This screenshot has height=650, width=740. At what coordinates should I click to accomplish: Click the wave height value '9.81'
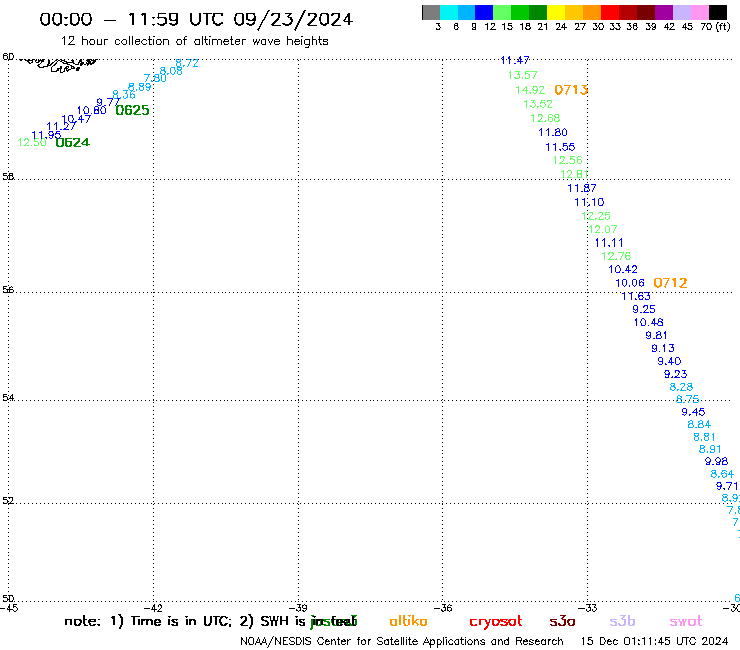pyautogui.click(x=656, y=335)
